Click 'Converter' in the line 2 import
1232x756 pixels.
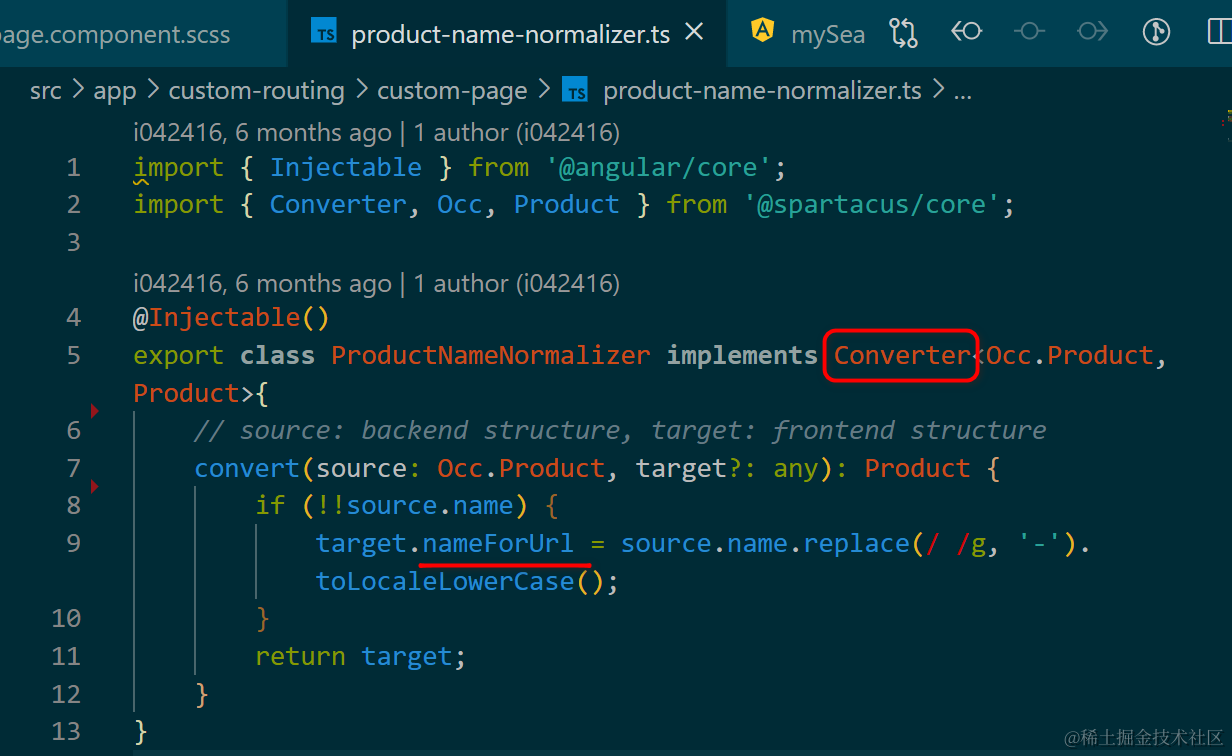[338, 204]
